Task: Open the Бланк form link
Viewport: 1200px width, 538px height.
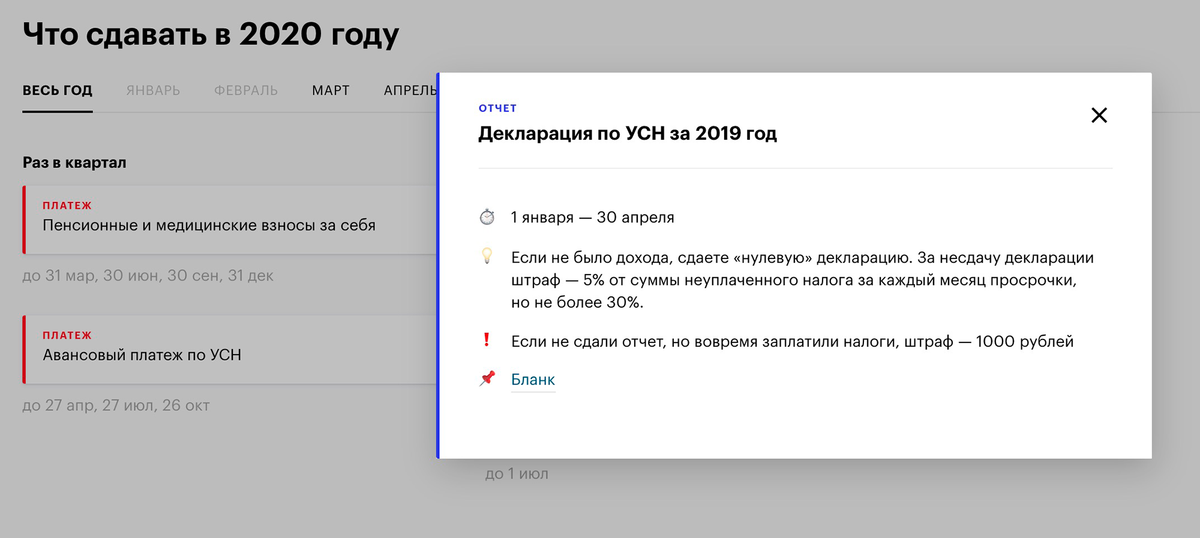Action: pyautogui.click(x=533, y=380)
